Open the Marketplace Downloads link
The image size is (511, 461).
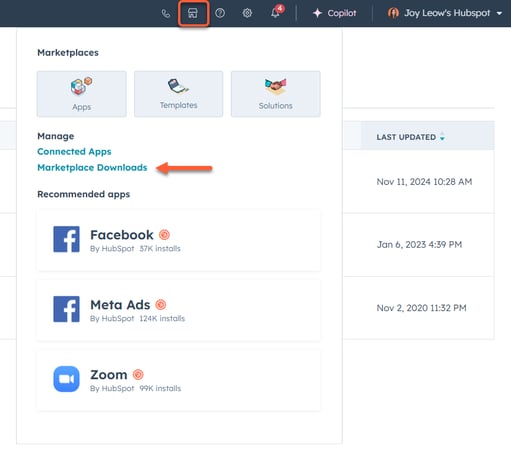coord(92,168)
